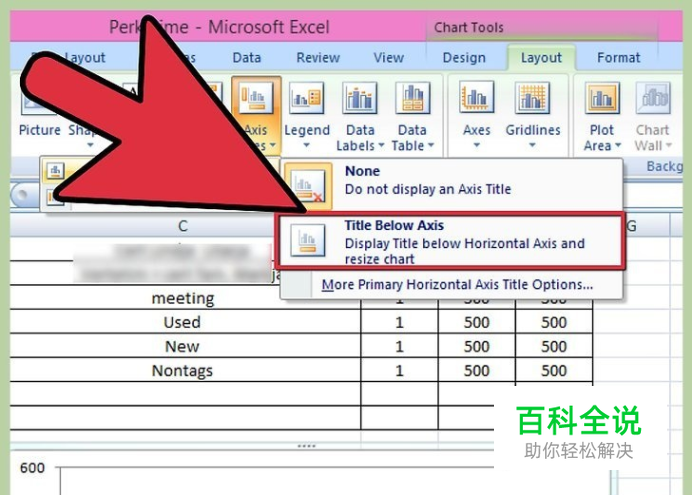Expand the Axes dropdown arrow
The width and height of the screenshot is (692, 495).
click(477, 145)
